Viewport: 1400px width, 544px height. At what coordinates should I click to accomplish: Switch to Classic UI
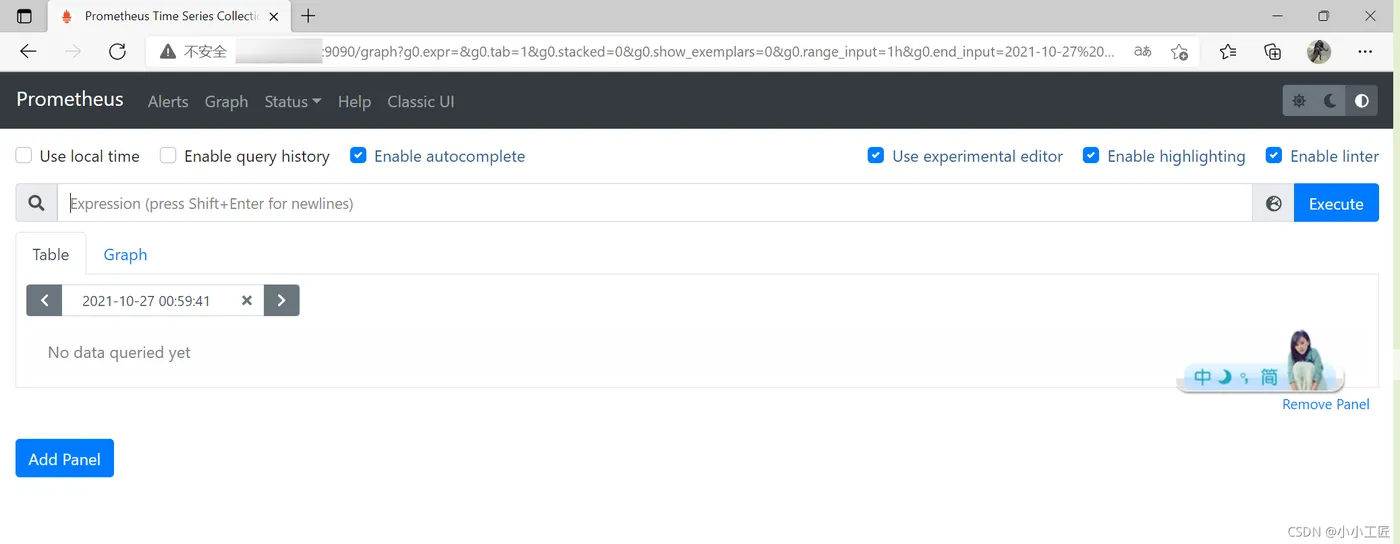pos(421,101)
